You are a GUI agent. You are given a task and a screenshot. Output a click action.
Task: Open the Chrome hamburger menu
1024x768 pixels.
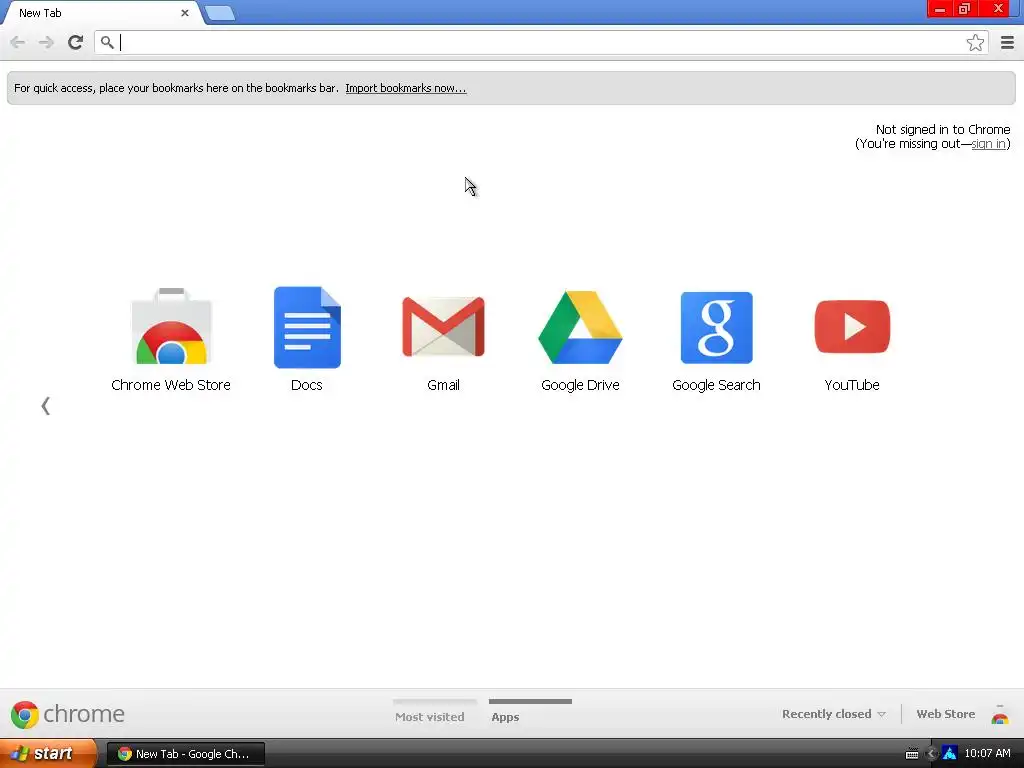click(1007, 42)
